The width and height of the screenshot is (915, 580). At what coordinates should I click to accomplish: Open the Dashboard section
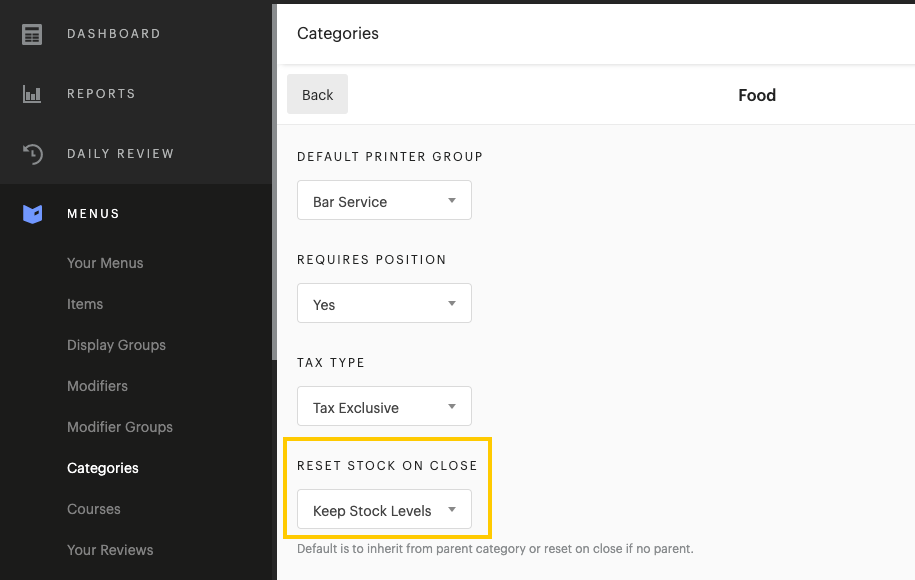113,34
